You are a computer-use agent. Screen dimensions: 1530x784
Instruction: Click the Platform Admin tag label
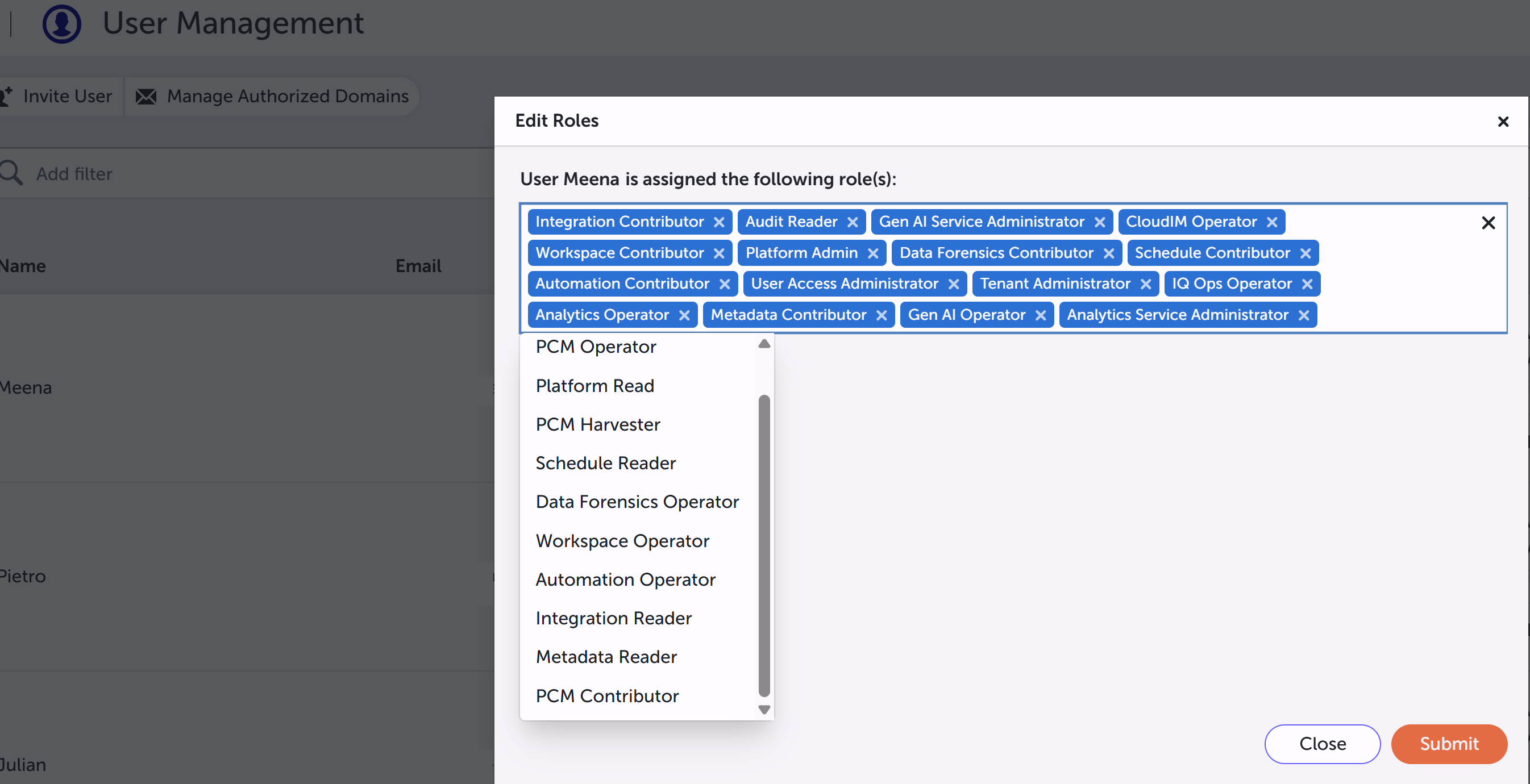[801, 253]
